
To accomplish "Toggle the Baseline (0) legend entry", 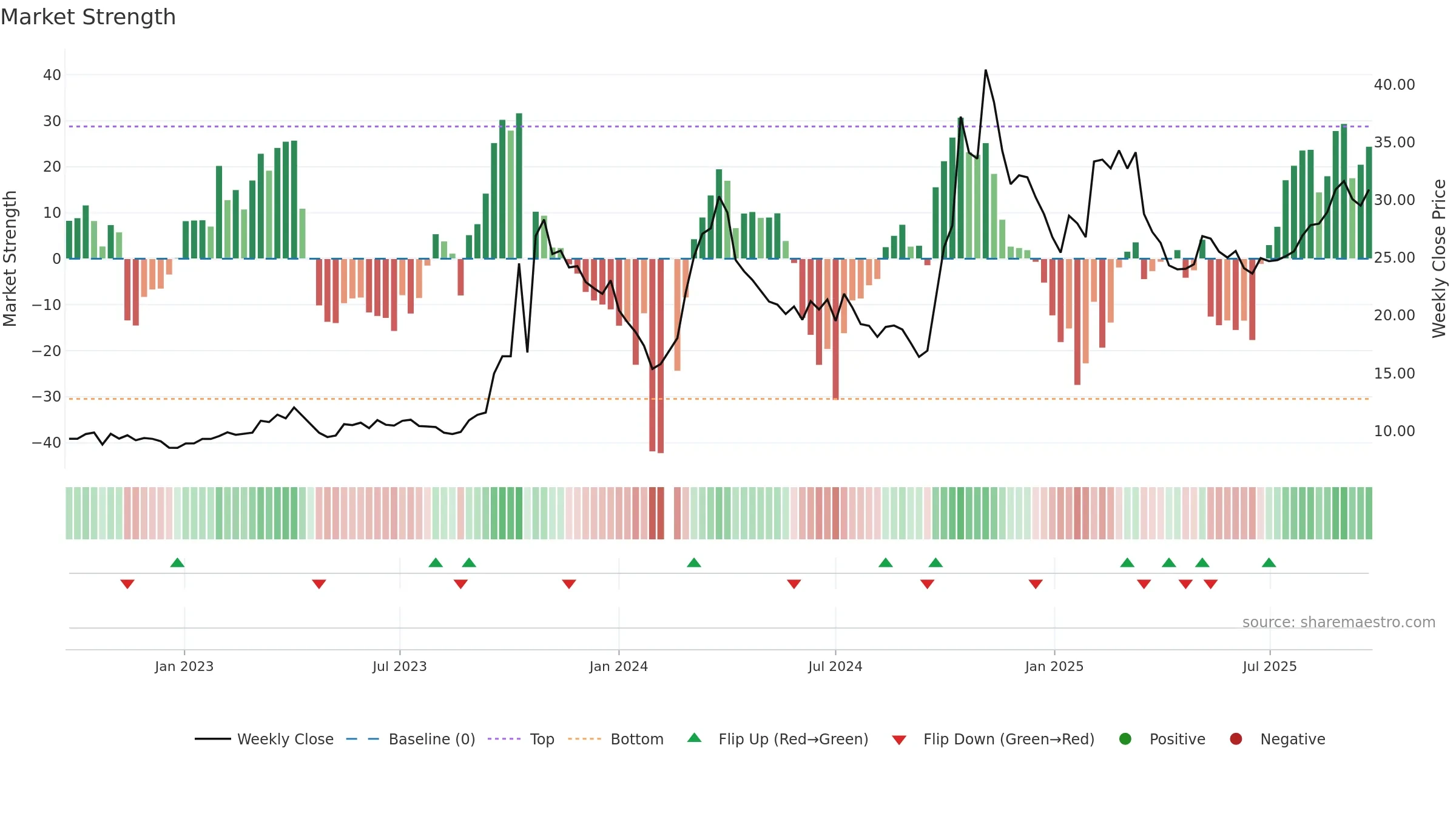I will [411, 739].
